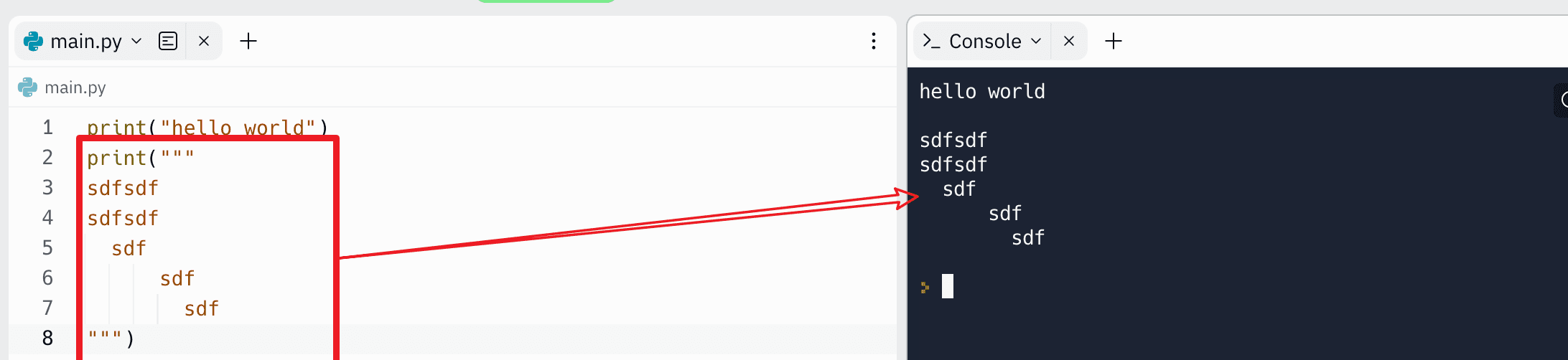Screen dimensions: 1568x360
Task: Click the main.py breadcrumb path
Action: click(75, 87)
